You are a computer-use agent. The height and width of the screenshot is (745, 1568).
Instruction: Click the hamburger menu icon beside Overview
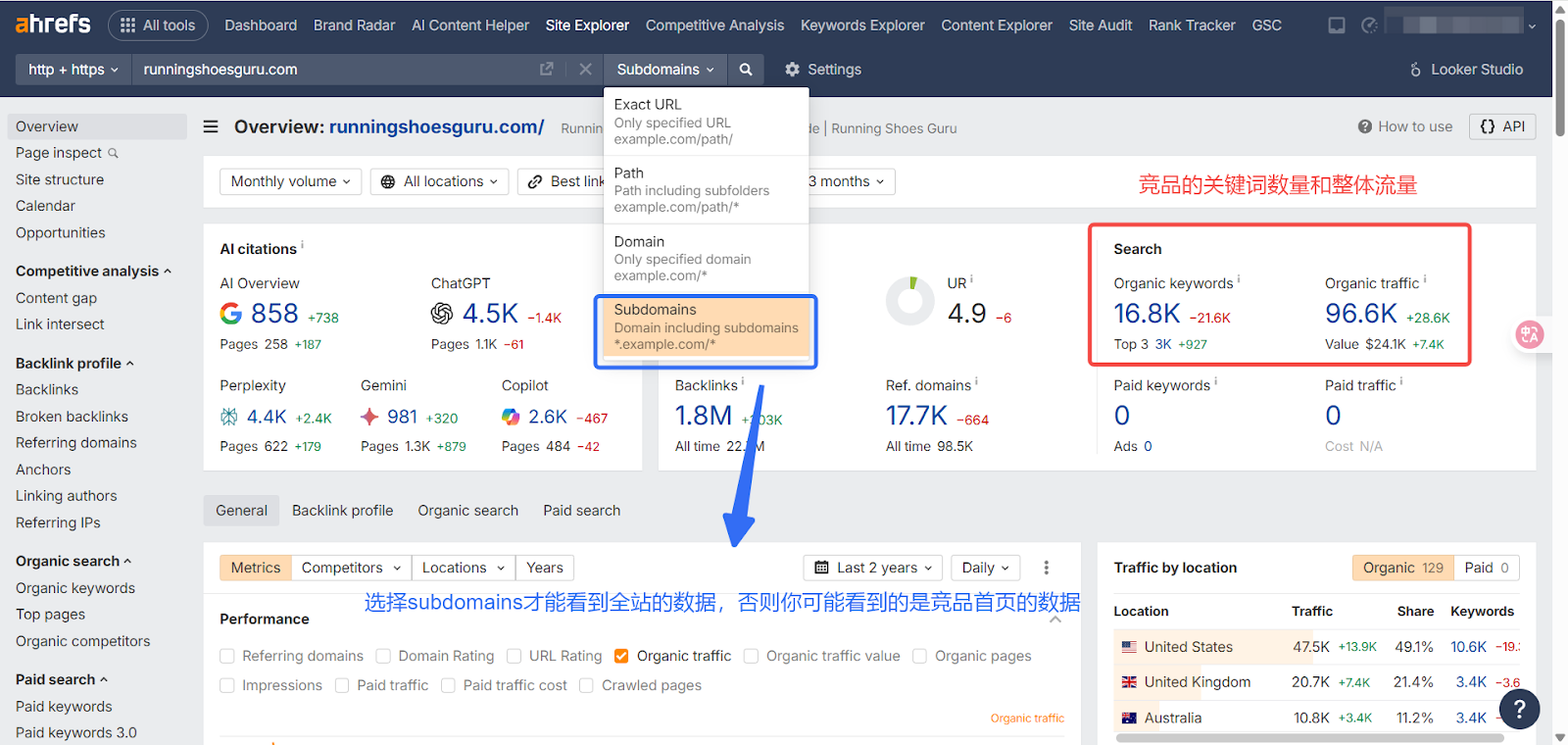click(x=211, y=126)
